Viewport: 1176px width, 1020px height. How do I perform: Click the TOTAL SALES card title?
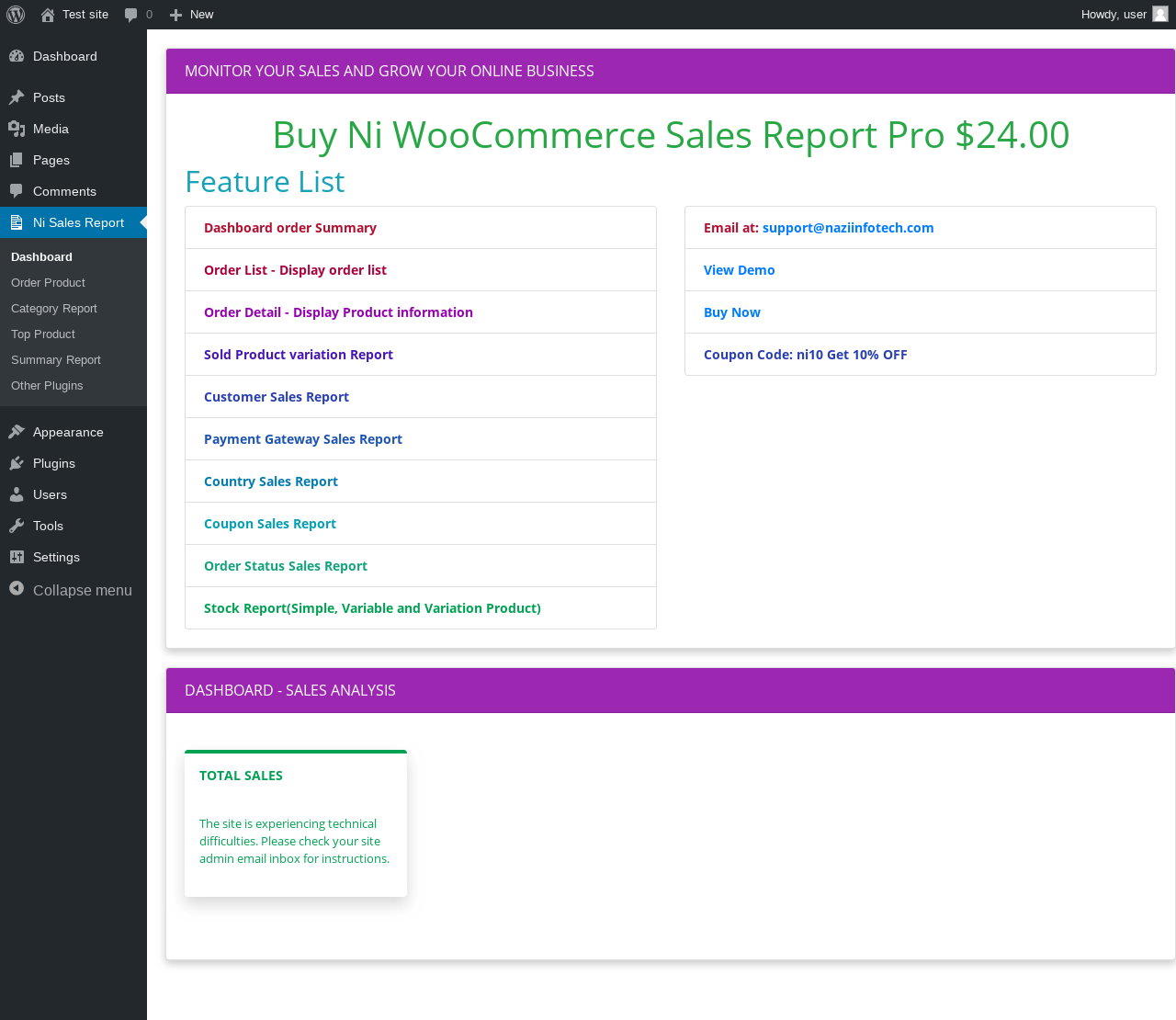point(241,776)
